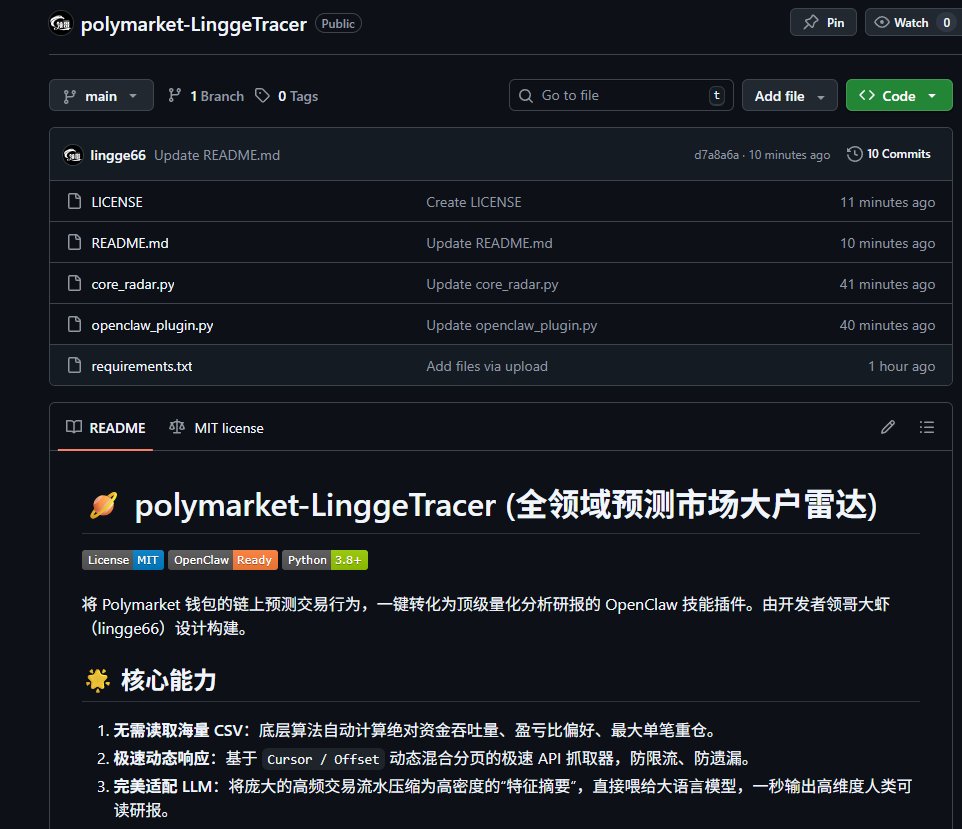Pin this repository with the Pin button

pos(823,23)
